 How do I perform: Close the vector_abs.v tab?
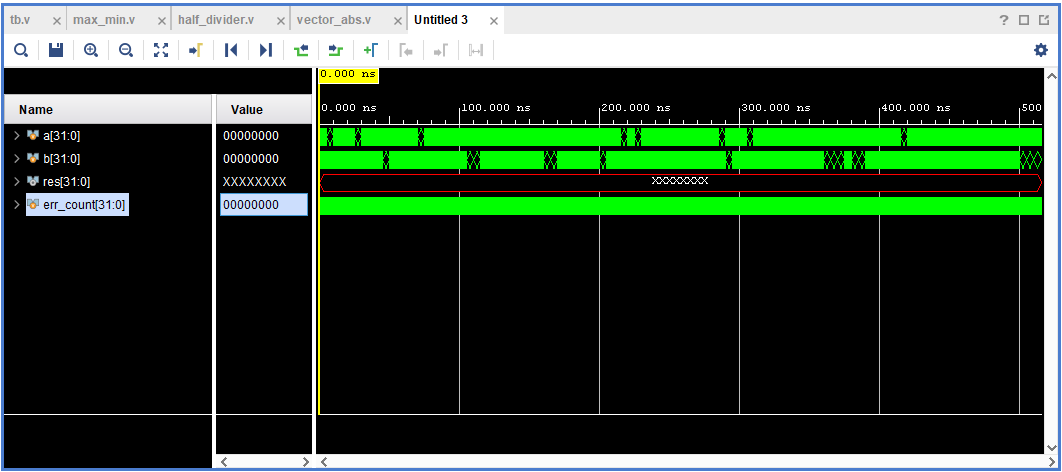coord(398,21)
